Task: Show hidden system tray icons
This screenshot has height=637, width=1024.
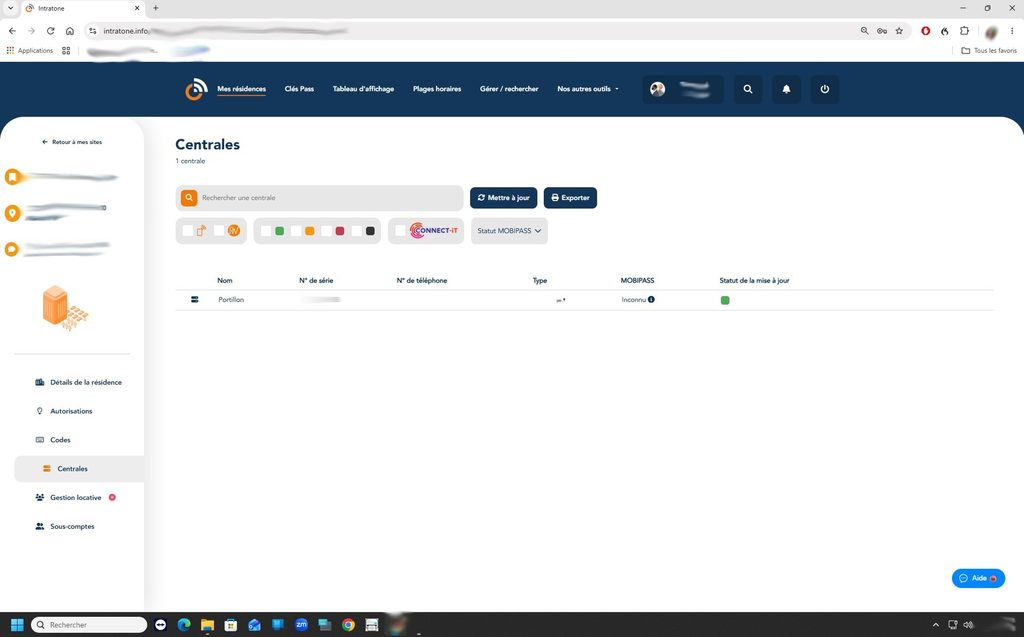Action: click(935, 625)
